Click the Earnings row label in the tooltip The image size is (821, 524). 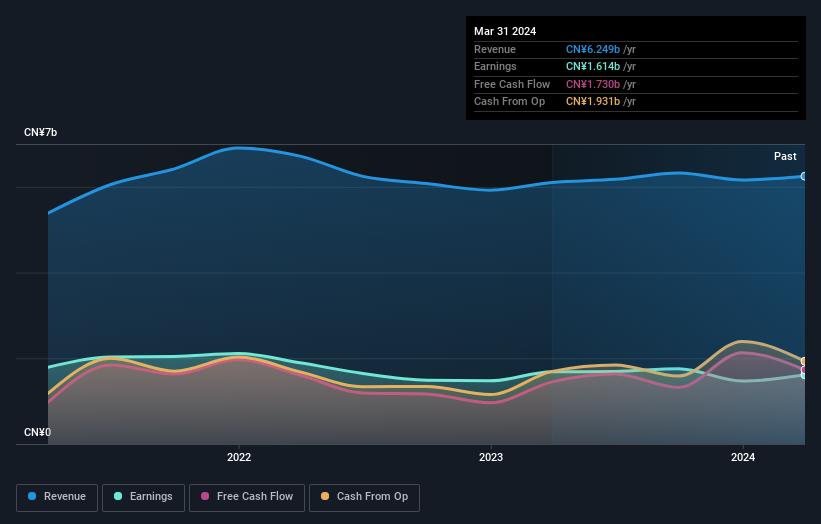(x=495, y=66)
